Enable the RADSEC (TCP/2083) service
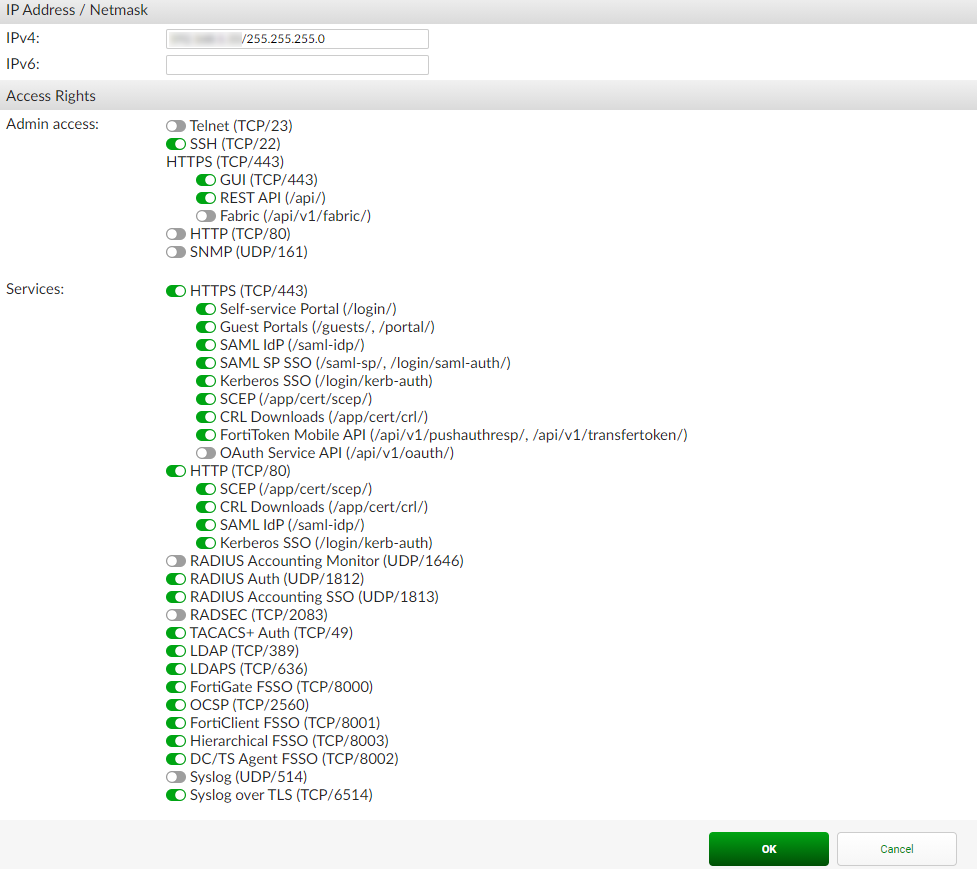The width and height of the screenshot is (977, 869). point(176,614)
